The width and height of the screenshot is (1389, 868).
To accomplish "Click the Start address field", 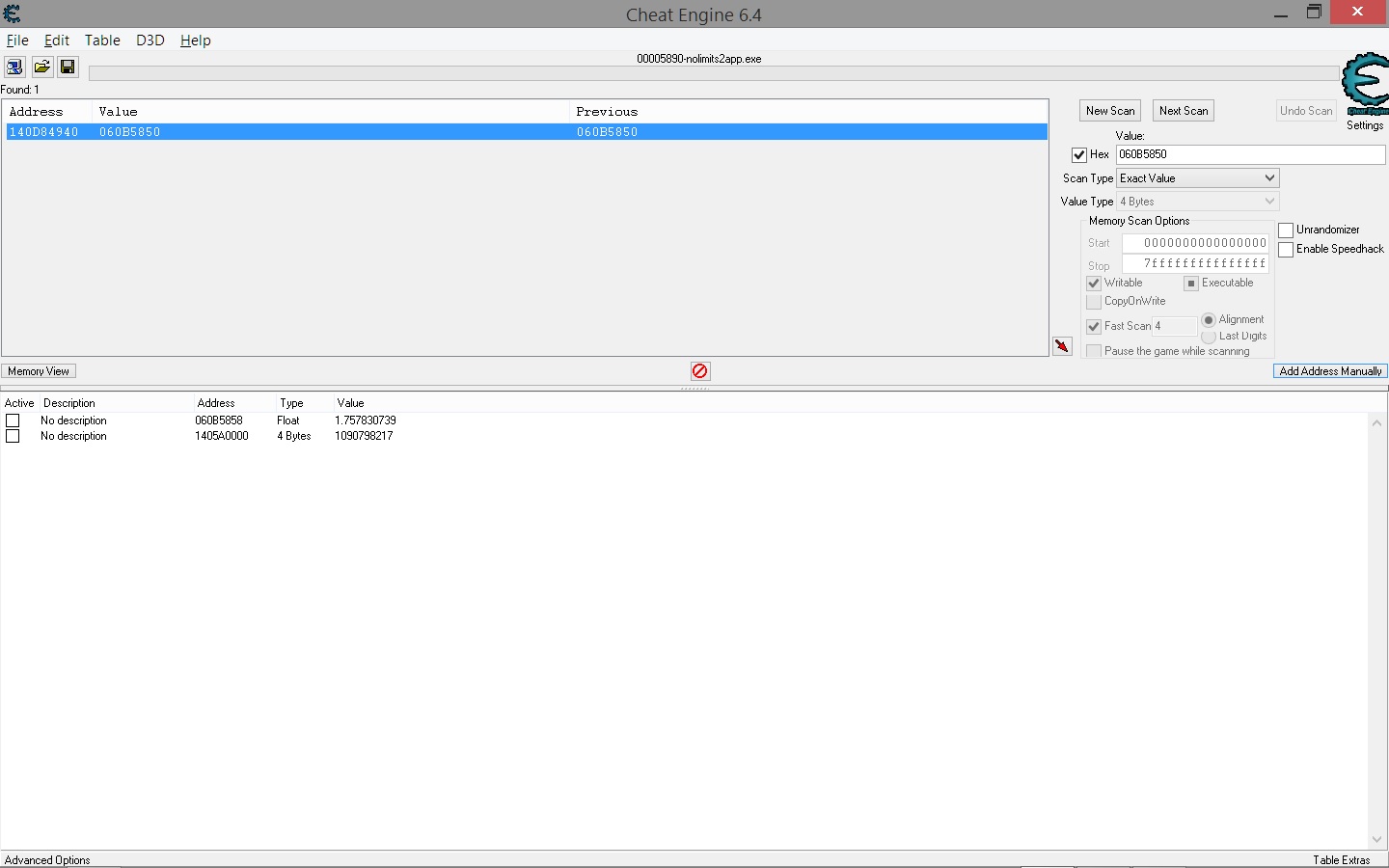I will (x=1195, y=243).
